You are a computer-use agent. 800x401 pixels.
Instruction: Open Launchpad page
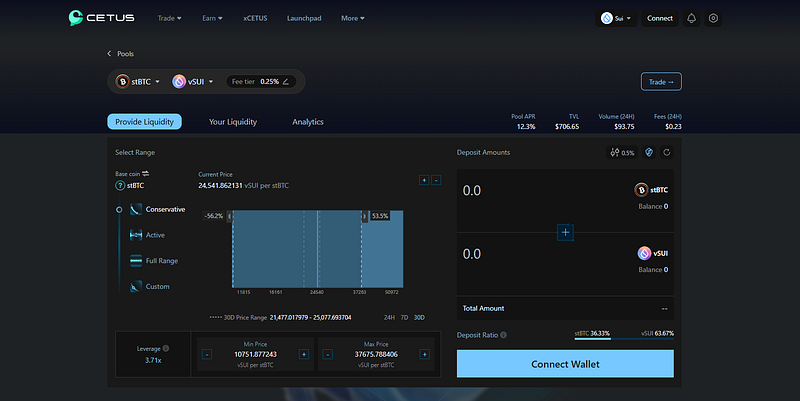coord(304,18)
